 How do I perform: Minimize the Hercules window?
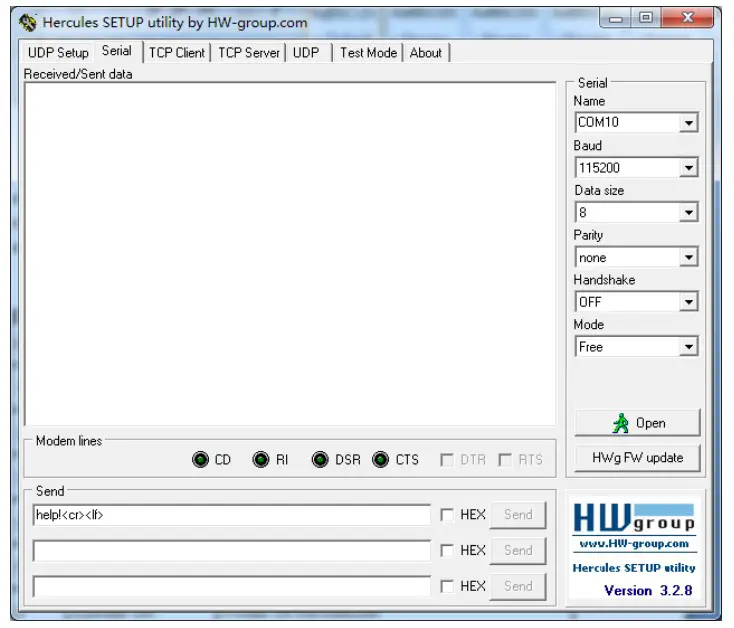click(616, 19)
